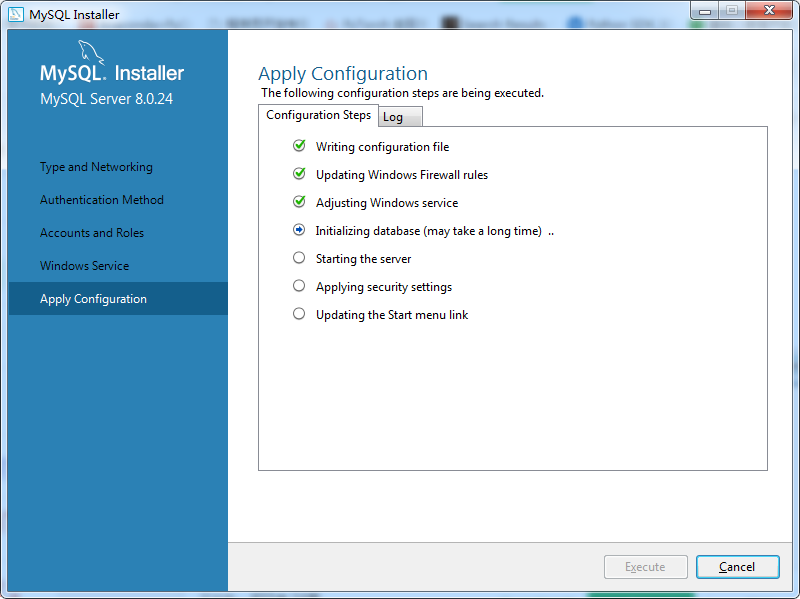Click the Execute button
The image size is (800, 599).
click(x=645, y=567)
